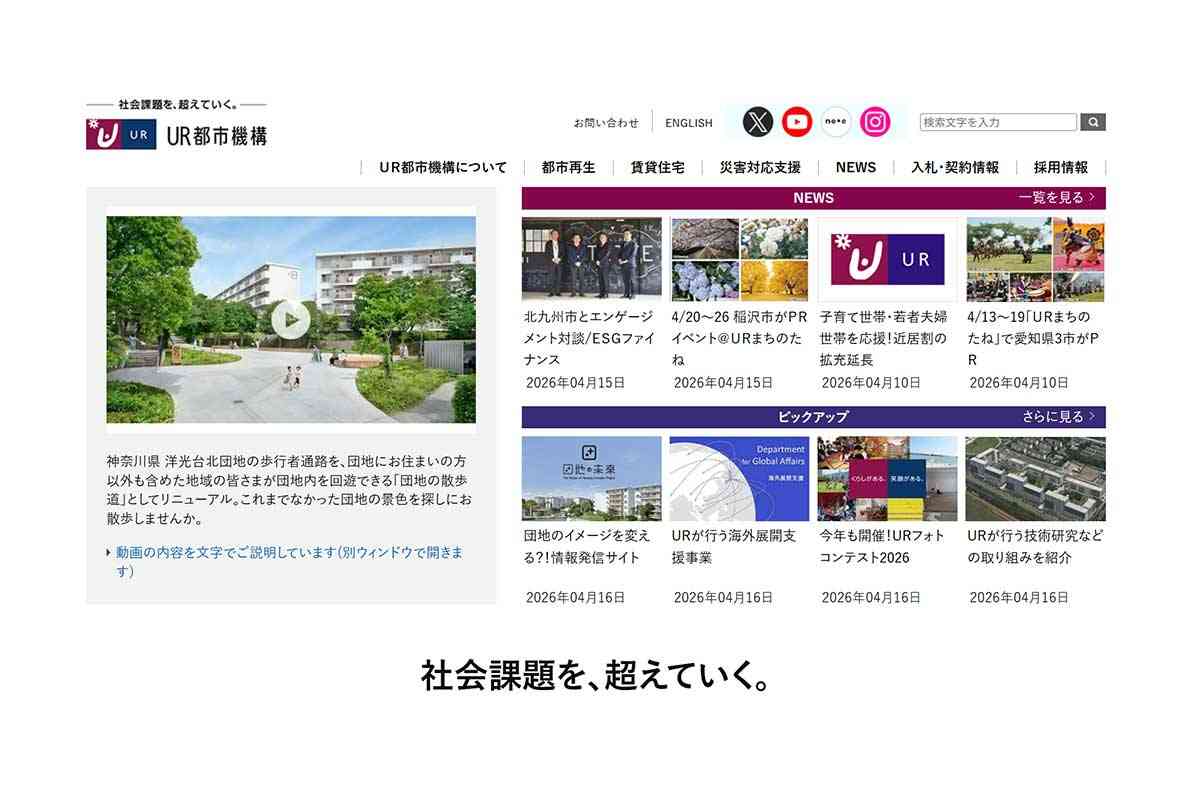1200x800 pixels.
Task: Open the YouTube channel icon
Action: click(x=796, y=122)
